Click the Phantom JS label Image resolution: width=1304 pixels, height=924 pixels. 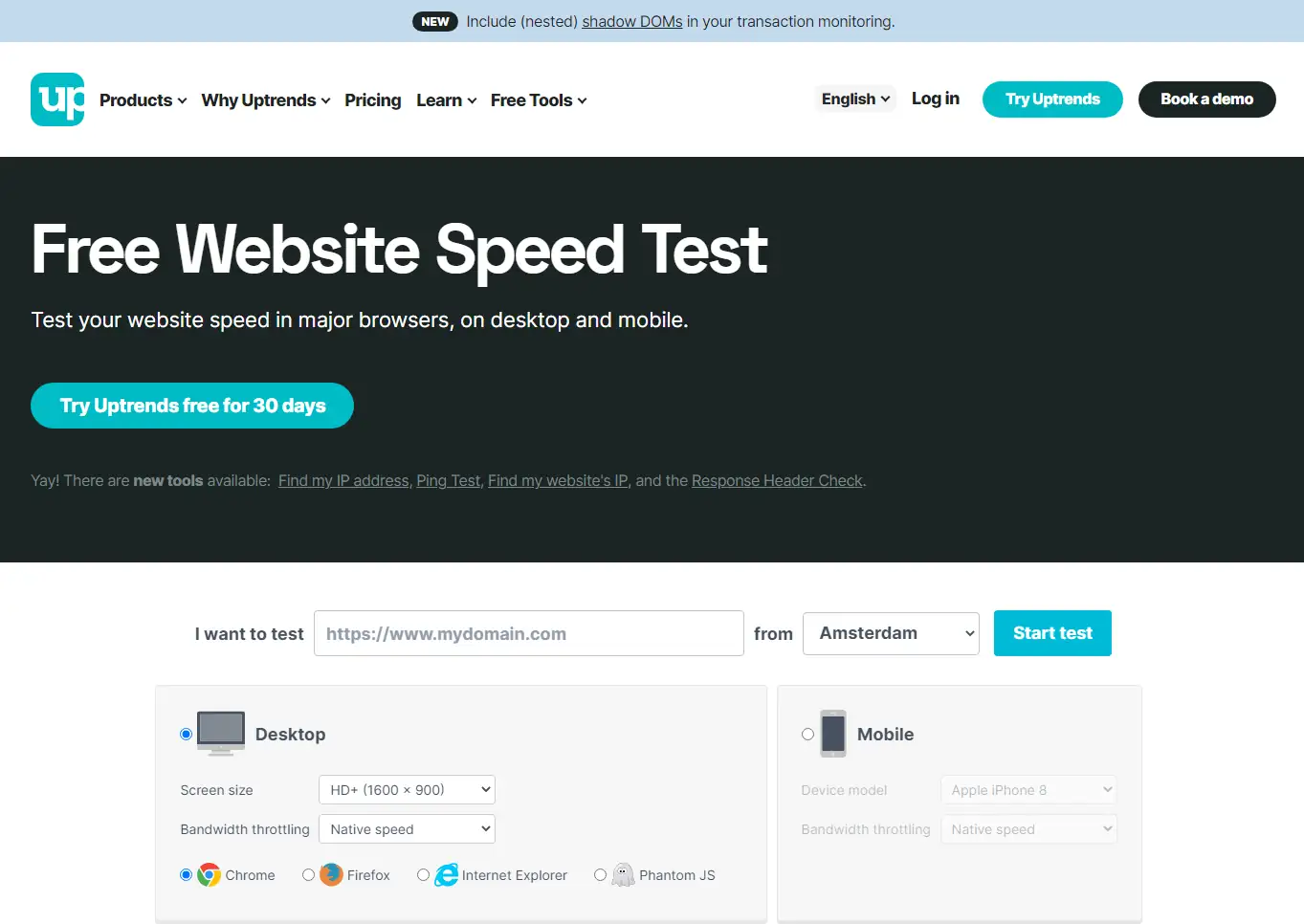pos(677,875)
